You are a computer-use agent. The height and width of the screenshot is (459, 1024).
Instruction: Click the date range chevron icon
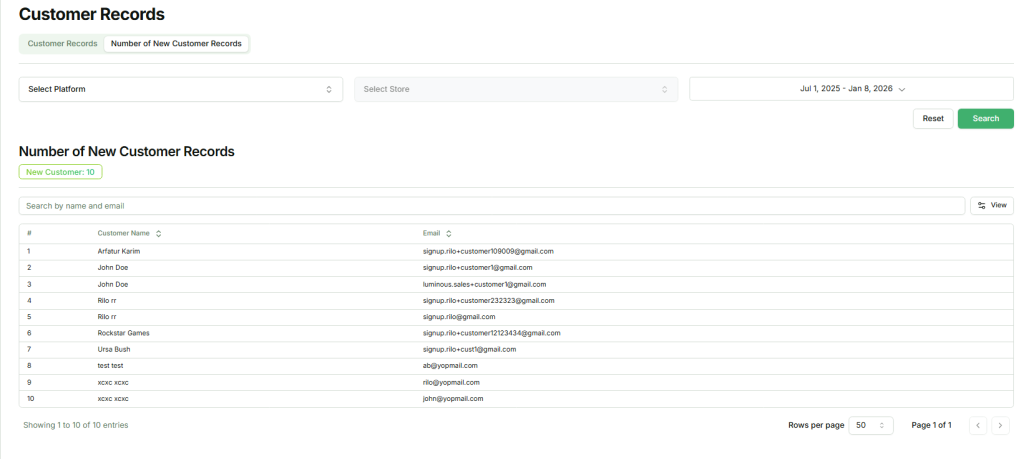[x=902, y=89]
